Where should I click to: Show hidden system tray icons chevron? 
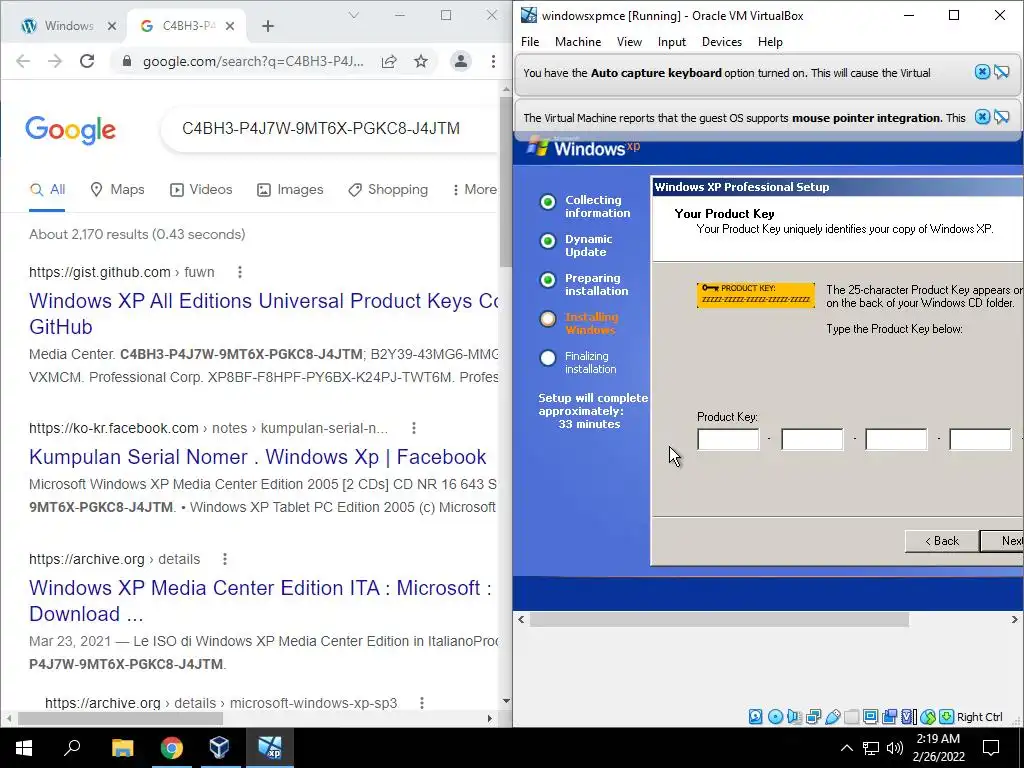846,748
